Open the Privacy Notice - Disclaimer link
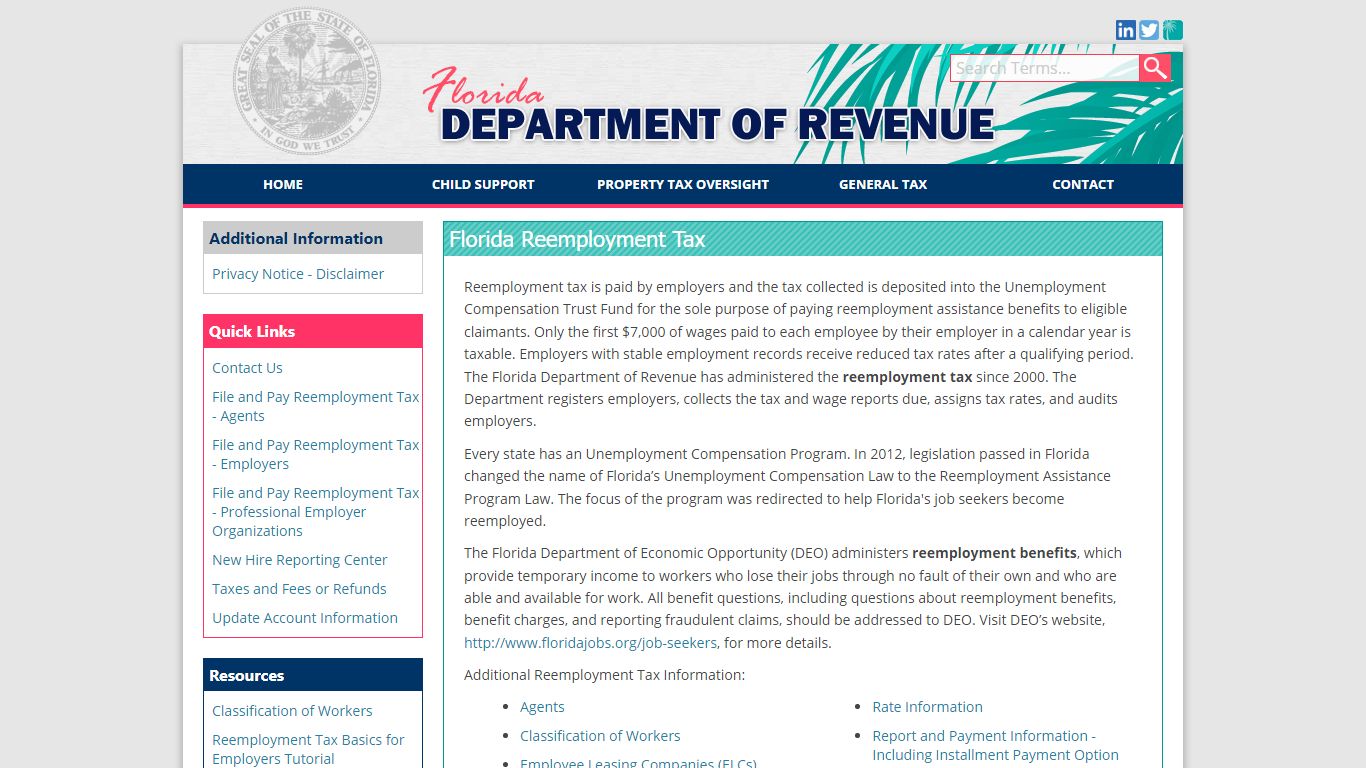The image size is (1366, 768). click(298, 274)
